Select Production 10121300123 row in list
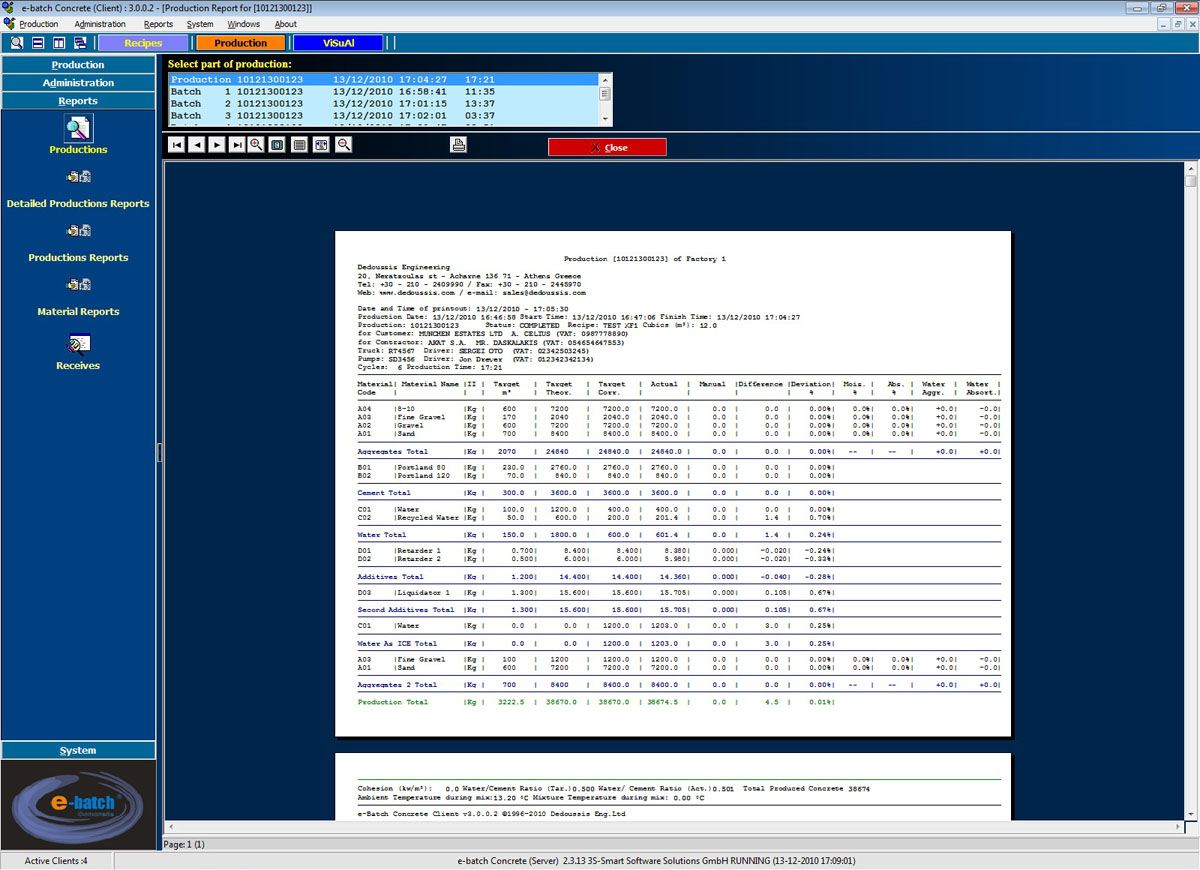This screenshot has width=1200, height=870. pyautogui.click(x=383, y=79)
